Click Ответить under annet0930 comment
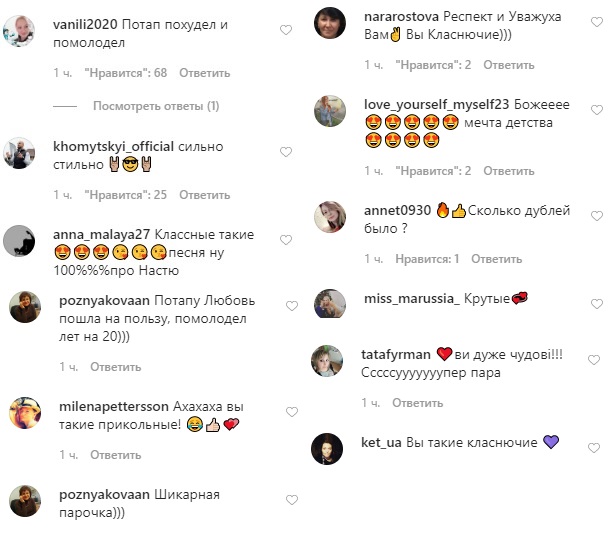This screenshot has width=615, height=533. coord(497,259)
